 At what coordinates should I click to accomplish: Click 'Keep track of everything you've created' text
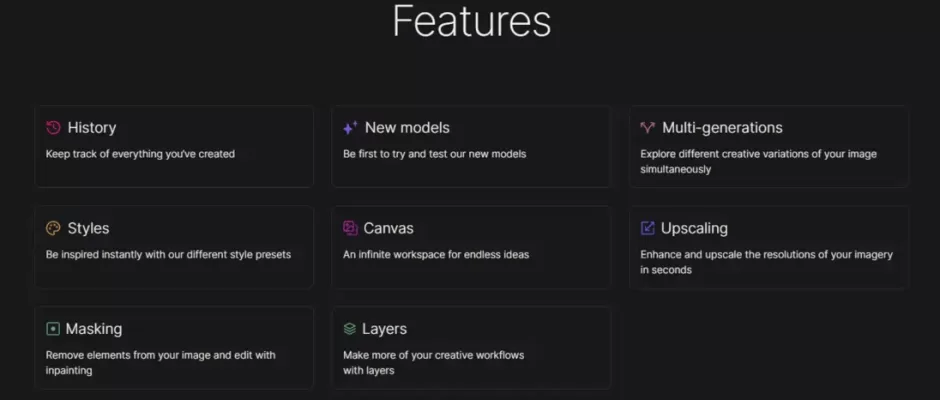point(140,154)
